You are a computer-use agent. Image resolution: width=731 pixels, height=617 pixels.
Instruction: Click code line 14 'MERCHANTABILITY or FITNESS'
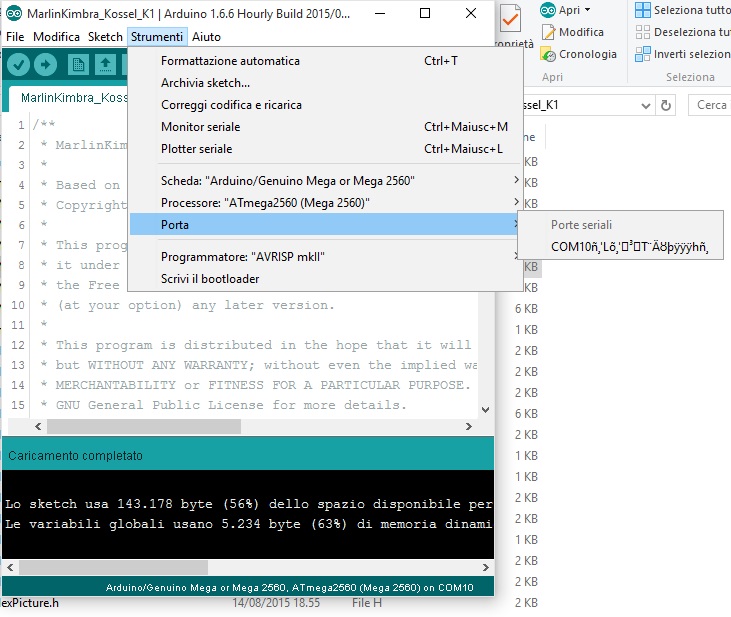pos(256,385)
